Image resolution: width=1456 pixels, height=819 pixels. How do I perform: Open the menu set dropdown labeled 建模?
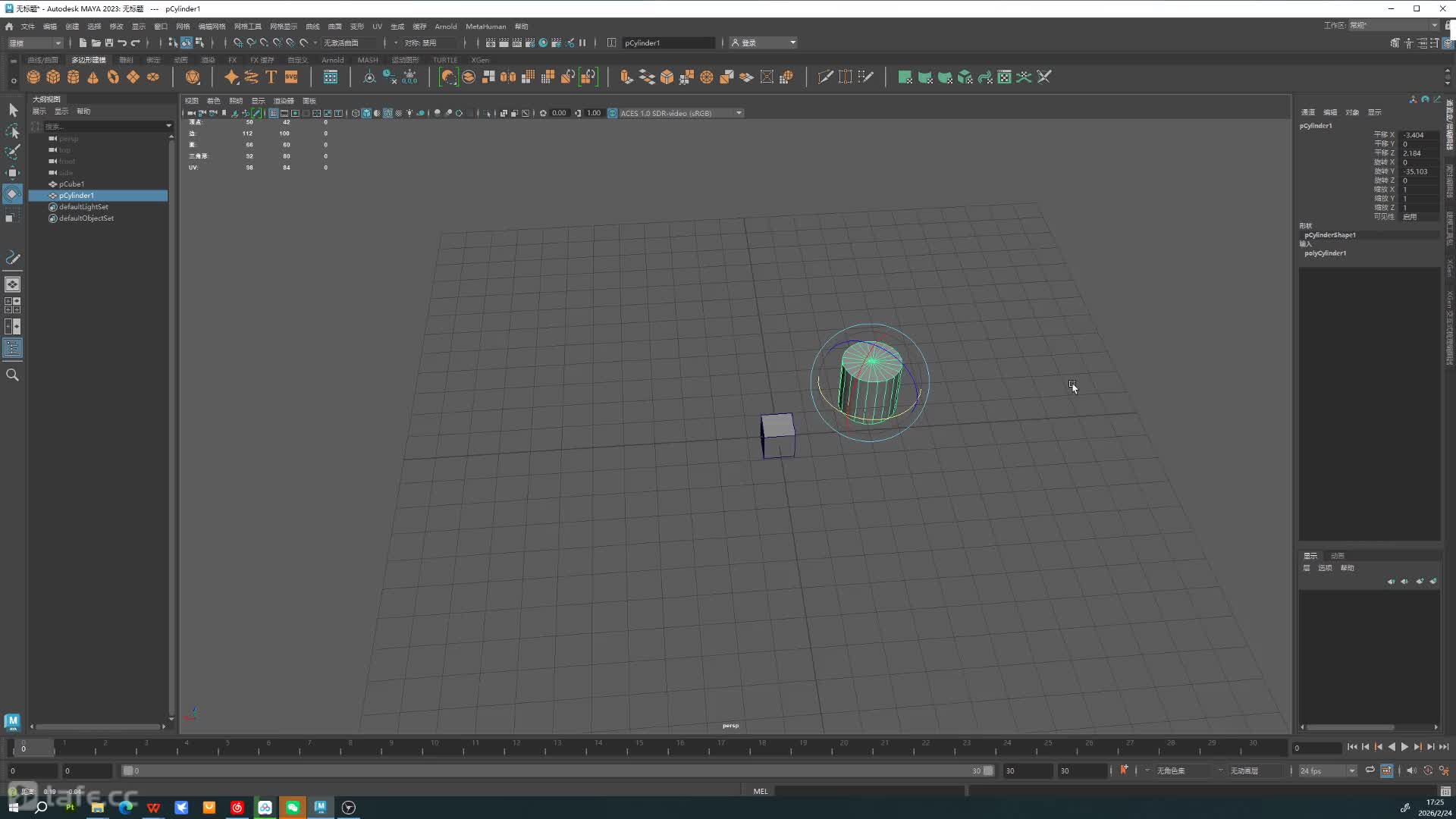point(35,42)
